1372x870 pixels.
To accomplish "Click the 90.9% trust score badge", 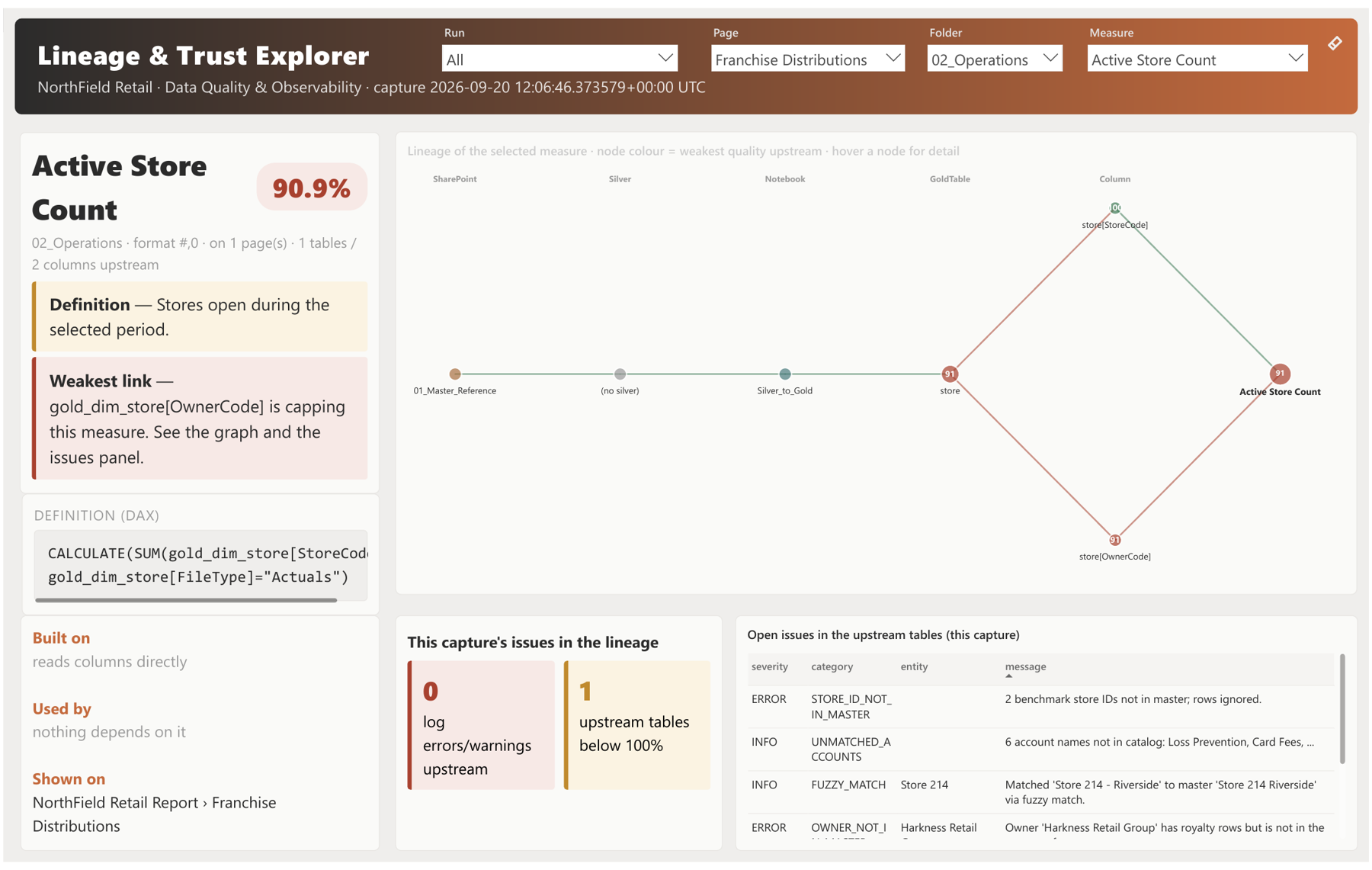I will [x=312, y=188].
